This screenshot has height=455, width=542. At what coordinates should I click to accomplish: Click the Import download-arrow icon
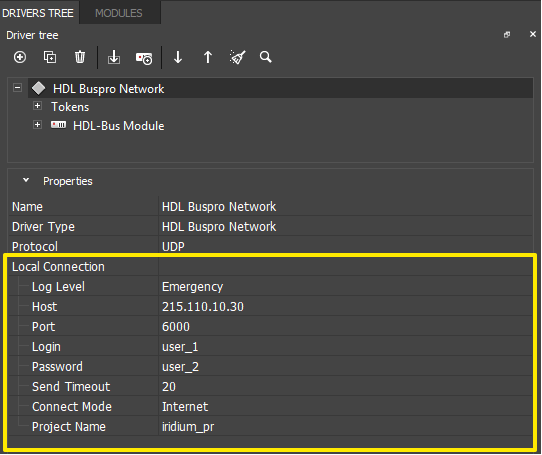114,57
